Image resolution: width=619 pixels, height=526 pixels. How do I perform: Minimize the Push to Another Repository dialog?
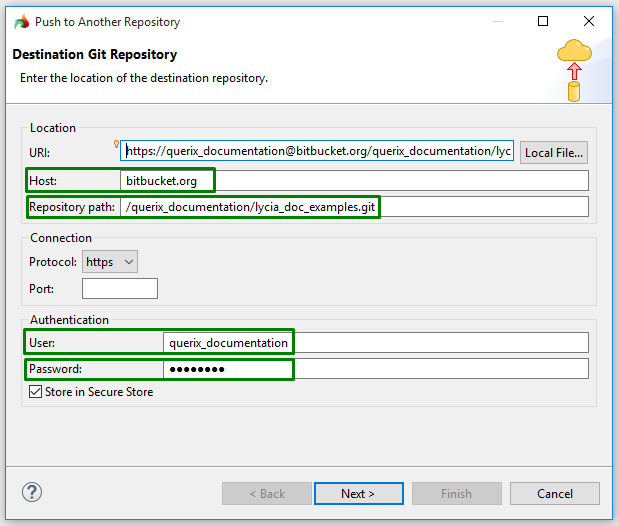pyautogui.click(x=497, y=21)
